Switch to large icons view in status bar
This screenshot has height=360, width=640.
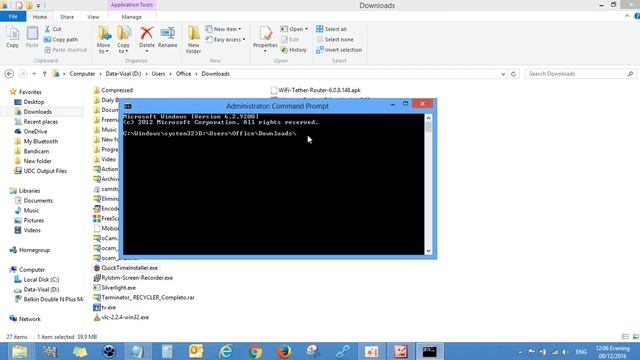tap(635, 337)
